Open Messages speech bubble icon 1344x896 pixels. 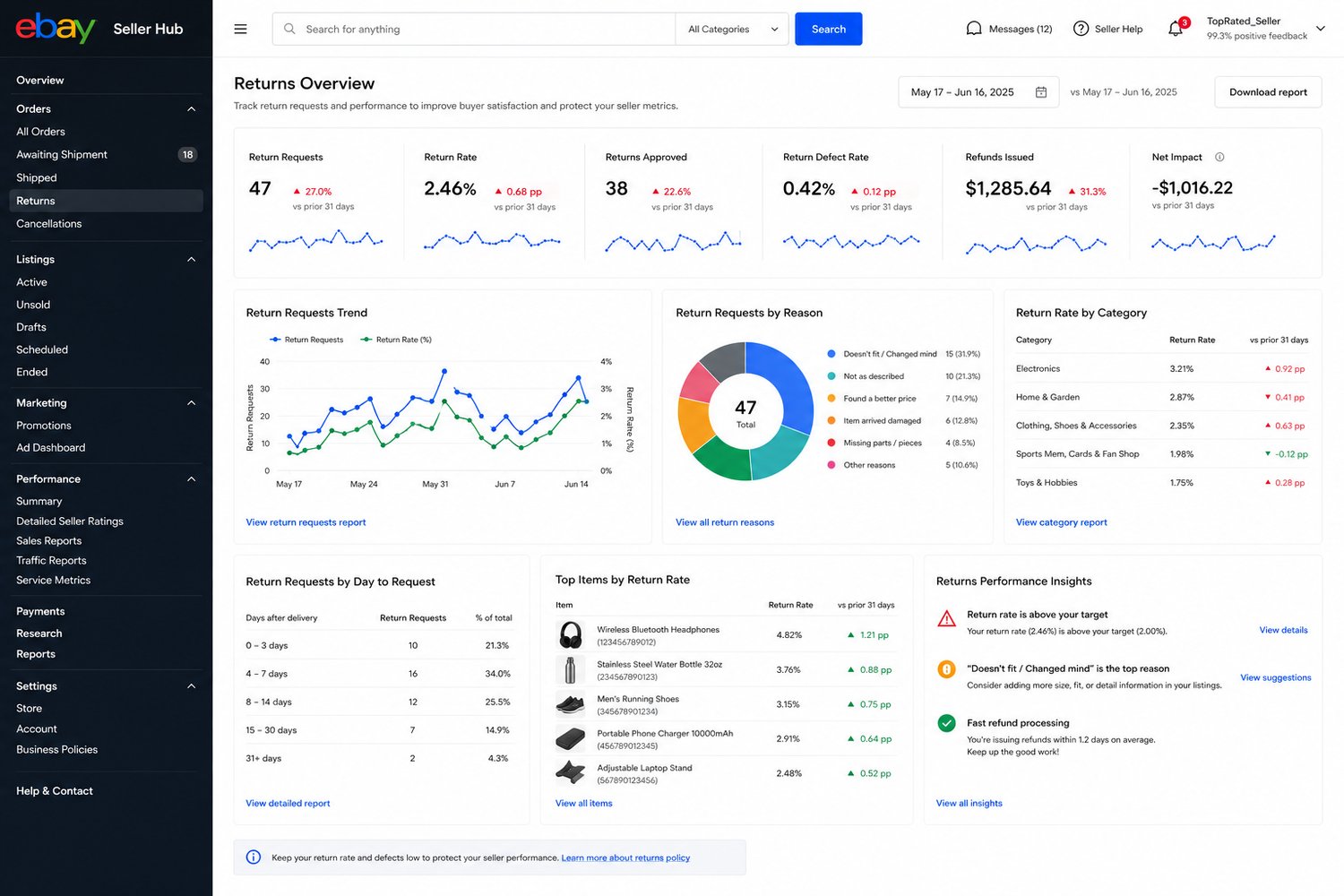[974, 29]
